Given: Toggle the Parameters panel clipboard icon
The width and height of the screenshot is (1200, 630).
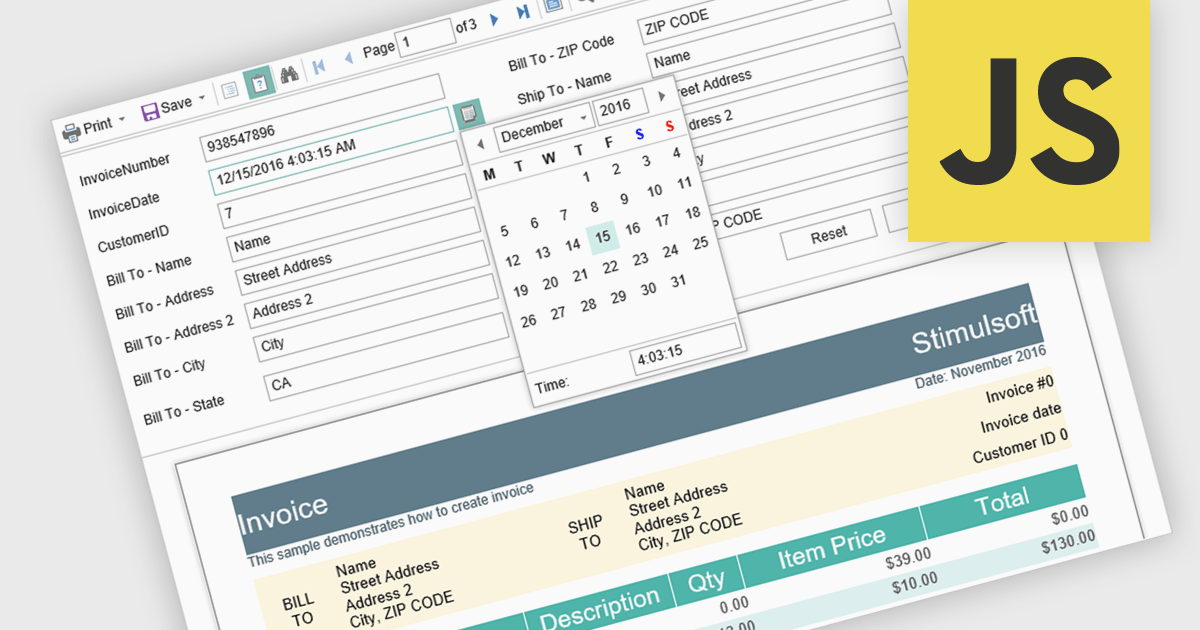Looking at the screenshot, I should pos(258,82).
